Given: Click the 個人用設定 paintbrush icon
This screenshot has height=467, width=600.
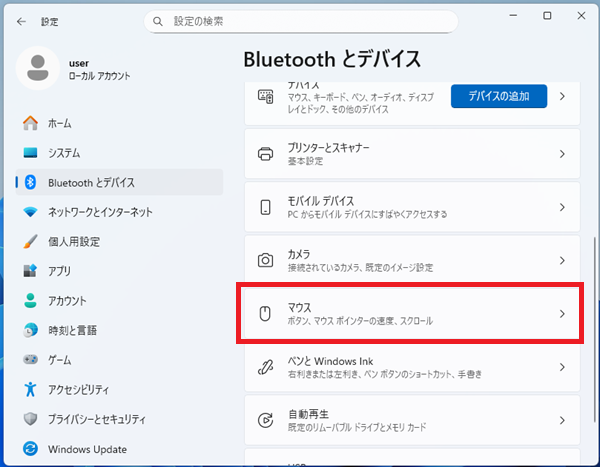Looking at the screenshot, I should (30, 242).
